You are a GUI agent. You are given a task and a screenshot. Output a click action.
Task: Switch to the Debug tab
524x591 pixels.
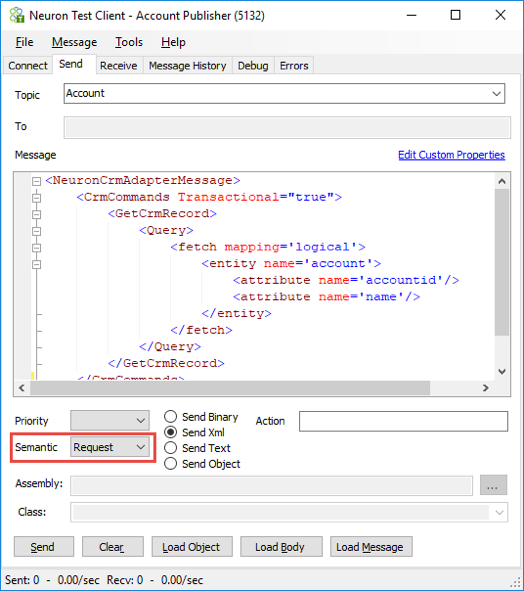coord(253,66)
